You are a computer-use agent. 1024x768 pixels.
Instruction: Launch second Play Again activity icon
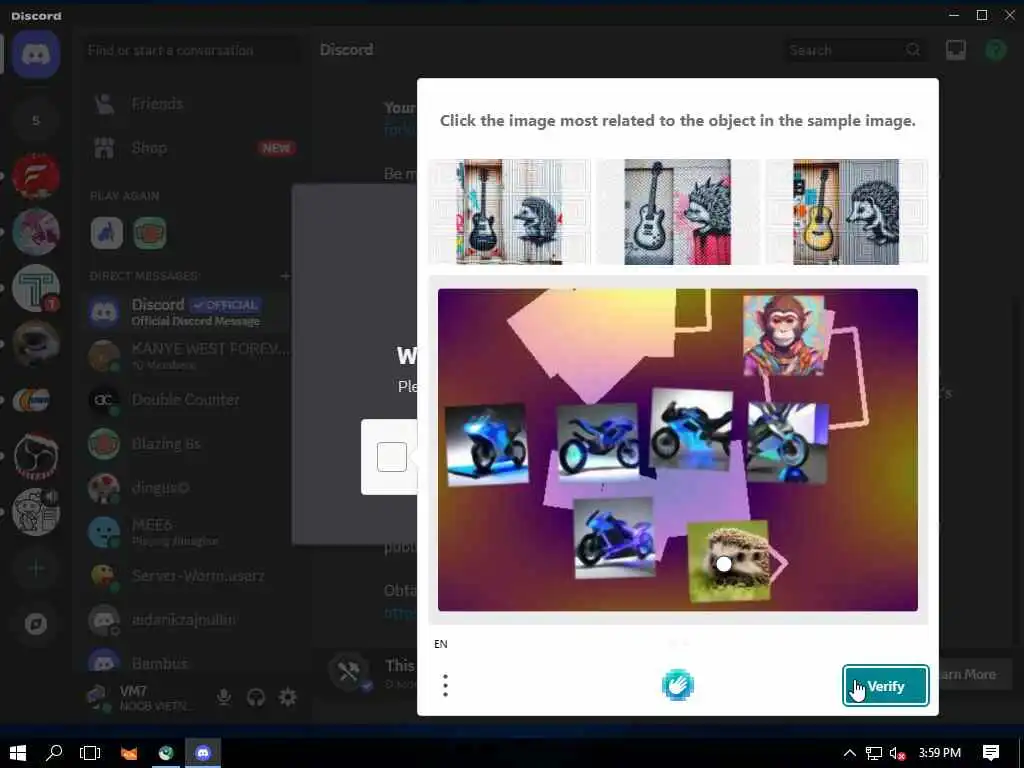point(150,233)
